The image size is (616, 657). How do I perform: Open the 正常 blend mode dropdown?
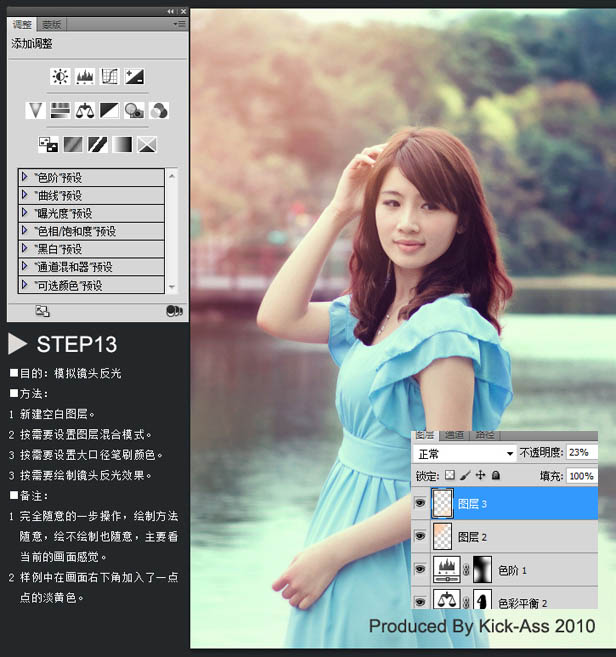point(464,452)
